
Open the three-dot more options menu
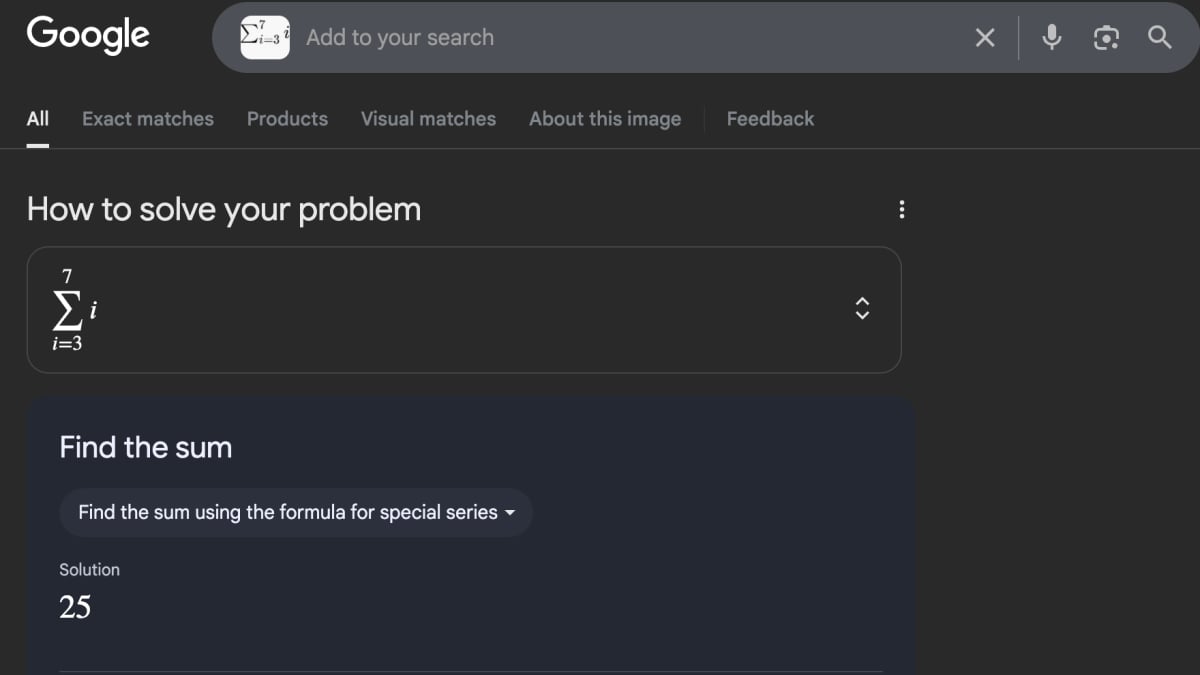pos(902,210)
